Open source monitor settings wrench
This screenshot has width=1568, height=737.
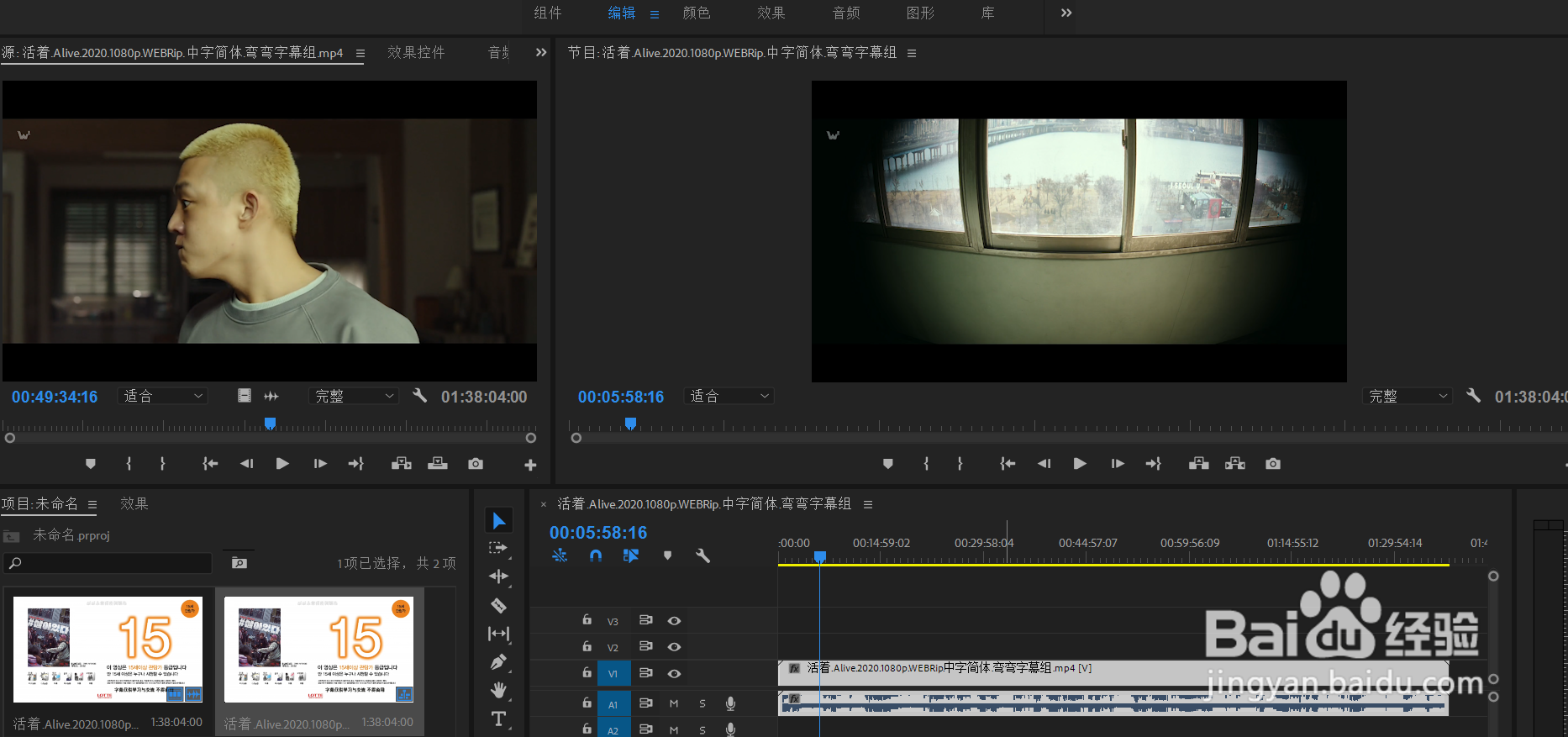[420, 395]
